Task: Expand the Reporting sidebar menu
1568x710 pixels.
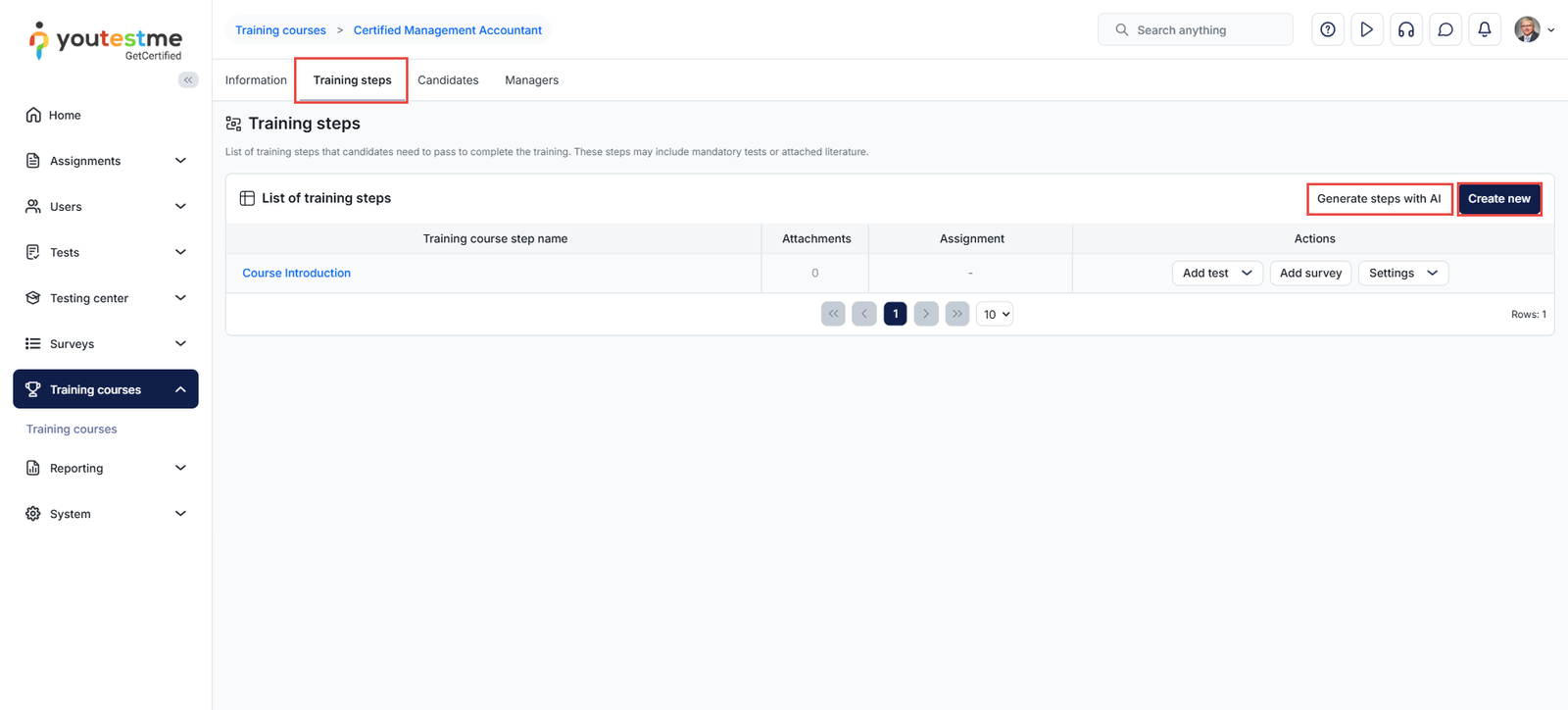Action: pos(106,468)
